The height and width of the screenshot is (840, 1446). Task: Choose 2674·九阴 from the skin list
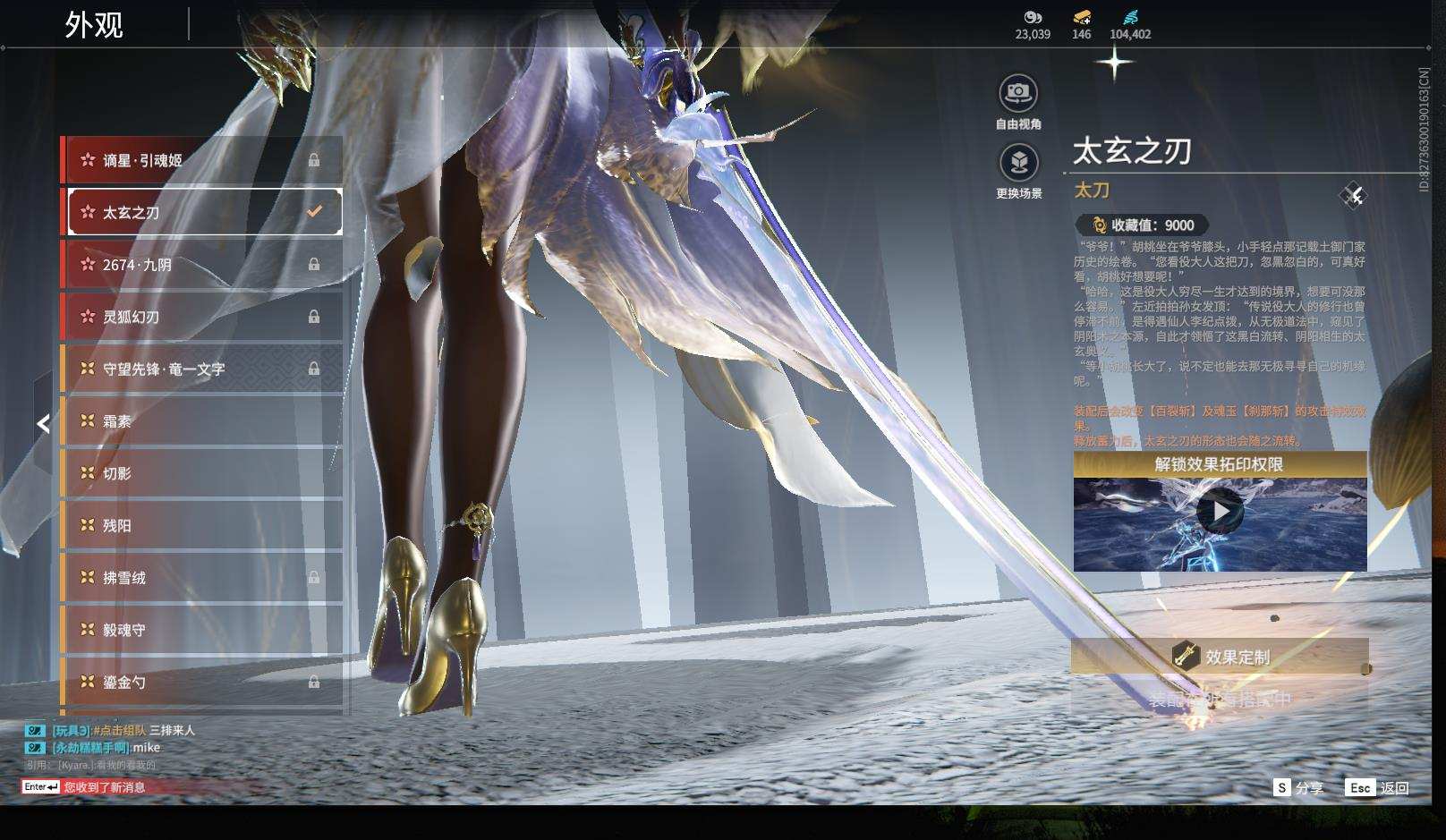click(201, 265)
